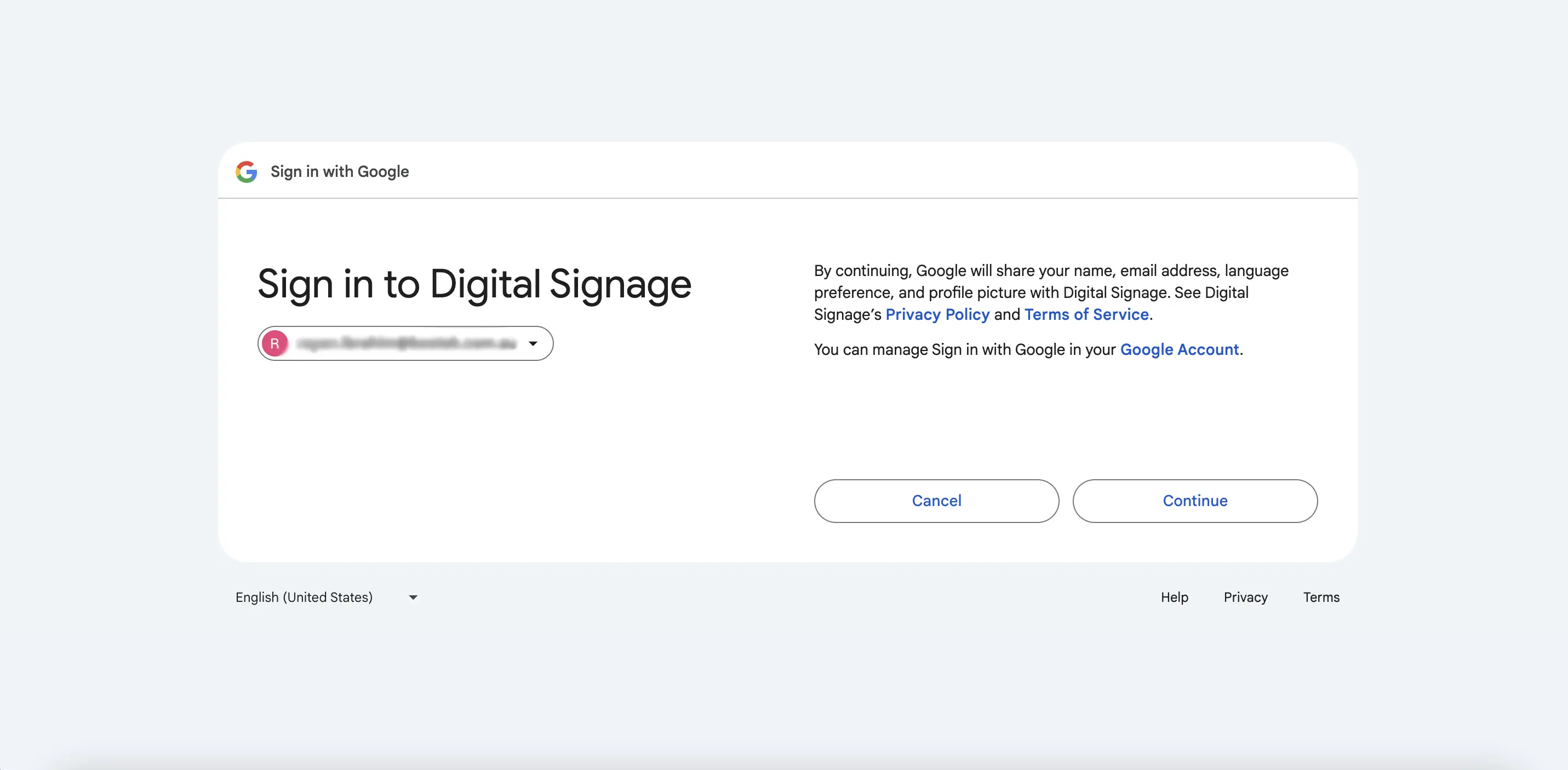Click the English (United States) label text
Screen dimensions: 1568x770
pyautogui.click(x=304, y=597)
